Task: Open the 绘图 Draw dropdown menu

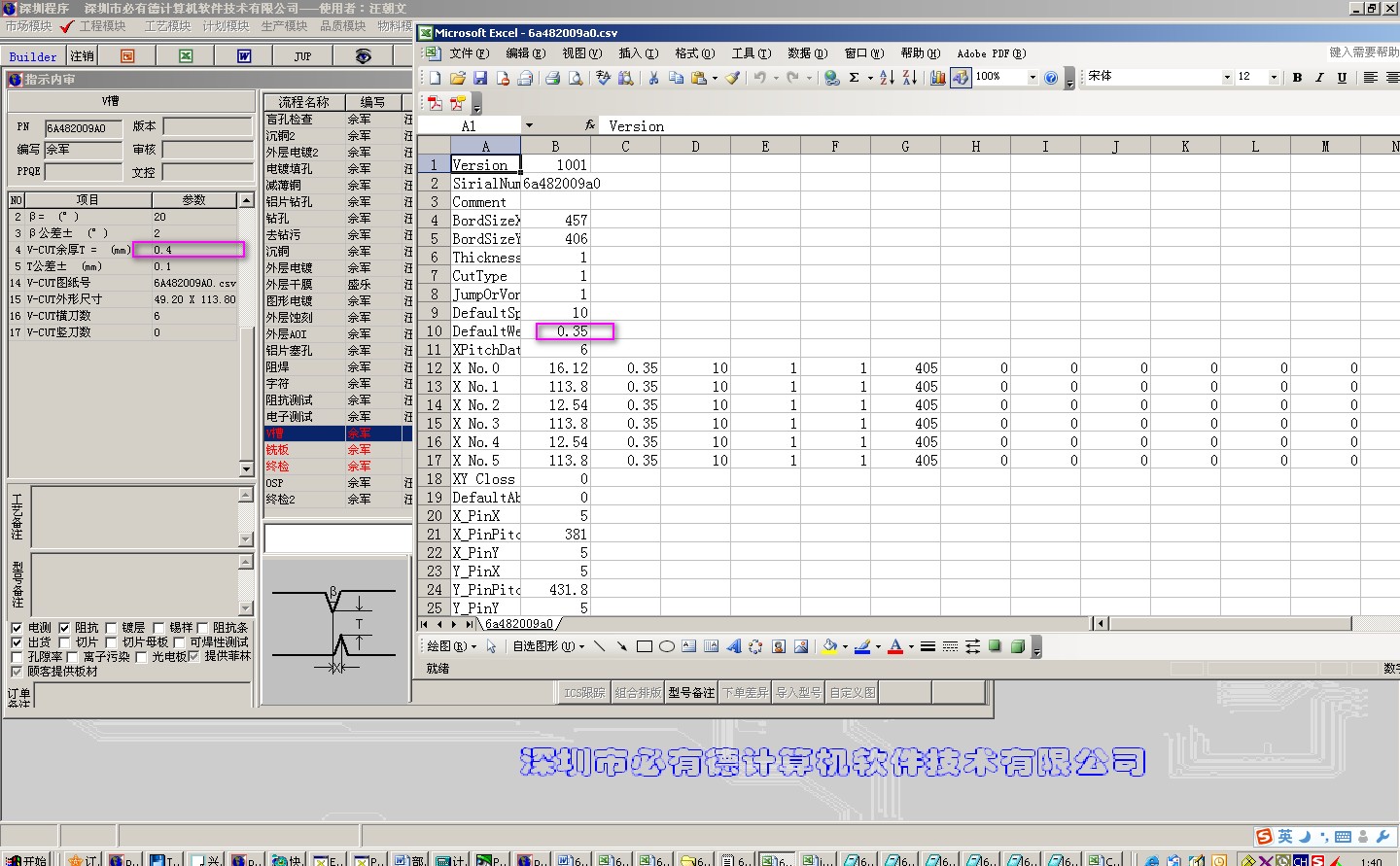Action: (452, 646)
